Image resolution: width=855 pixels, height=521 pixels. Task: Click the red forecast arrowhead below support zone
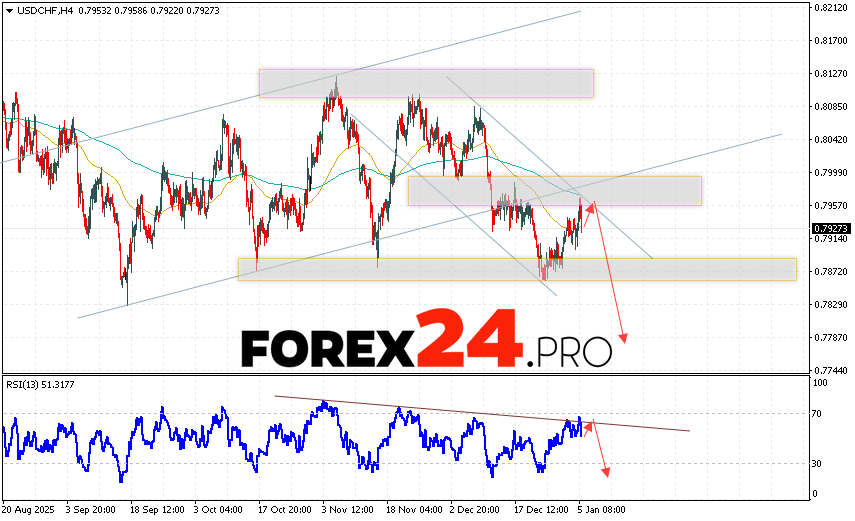(x=624, y=338)
